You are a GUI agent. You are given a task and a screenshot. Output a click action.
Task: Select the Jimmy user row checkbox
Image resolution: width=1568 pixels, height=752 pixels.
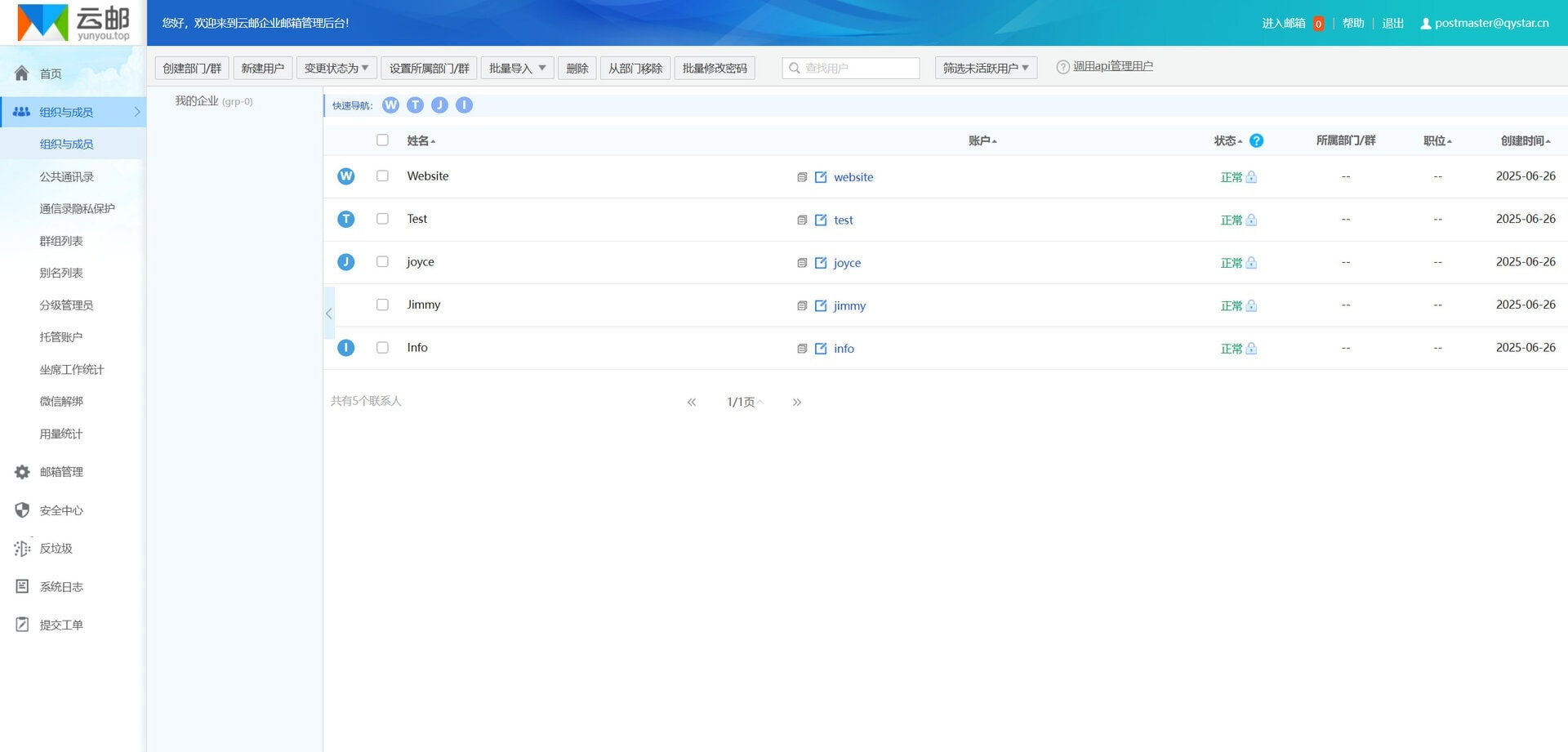[x=382, y=305]
